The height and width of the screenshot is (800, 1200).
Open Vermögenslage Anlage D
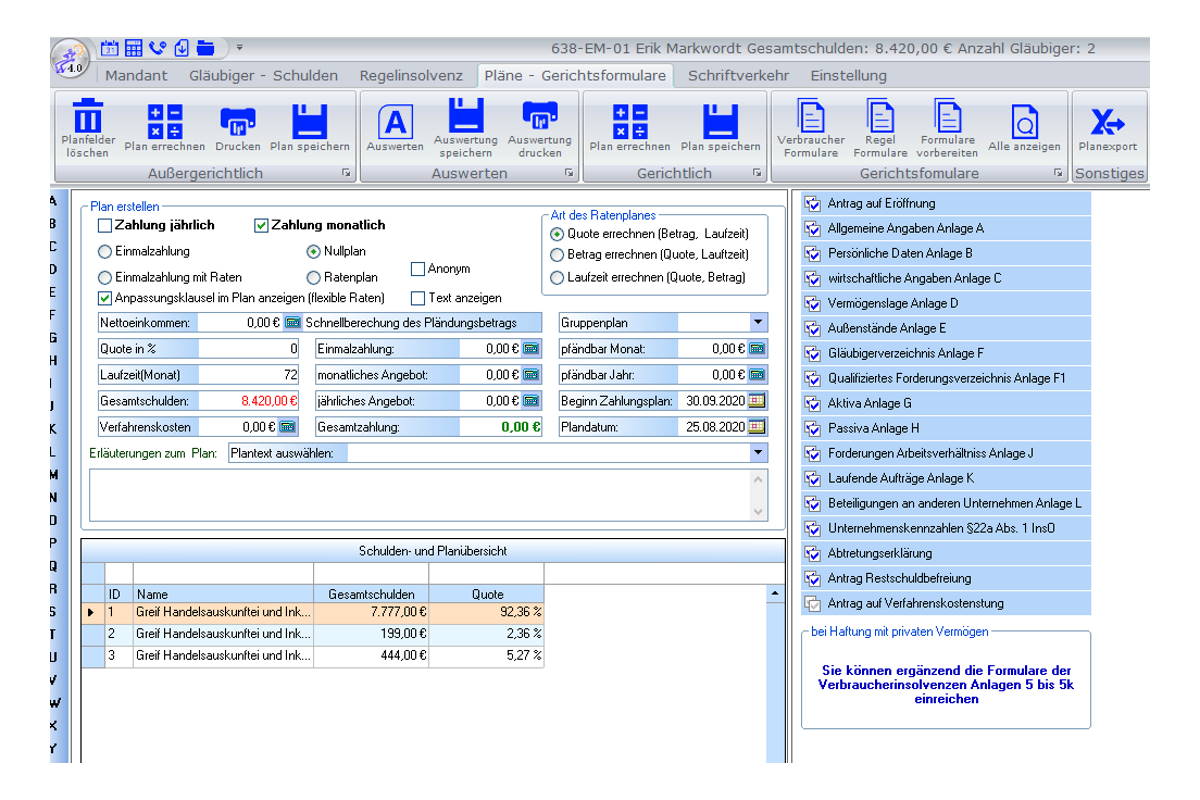coord(946,303)
